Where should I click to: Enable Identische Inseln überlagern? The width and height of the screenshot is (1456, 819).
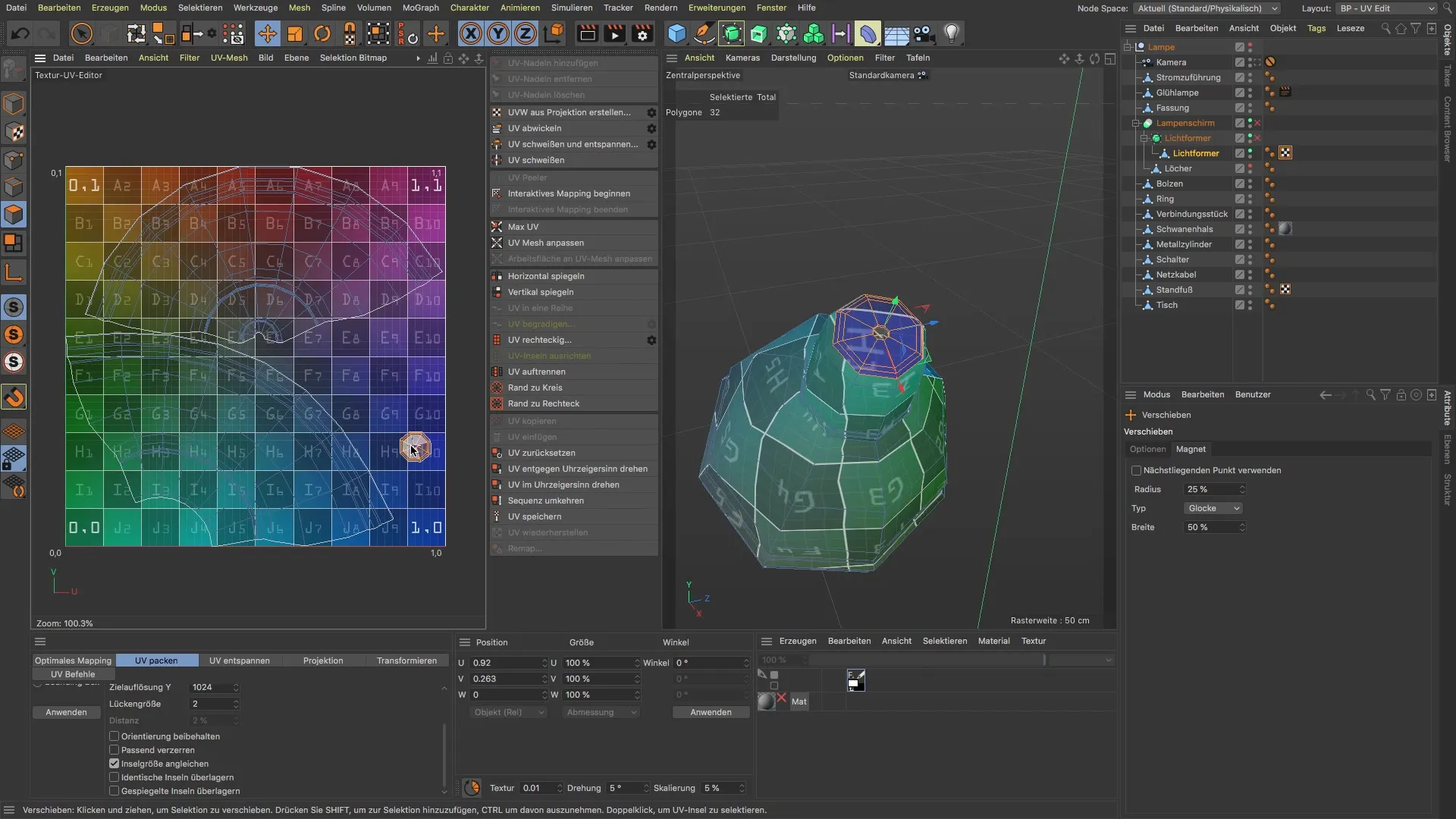[x=115, y=777]
